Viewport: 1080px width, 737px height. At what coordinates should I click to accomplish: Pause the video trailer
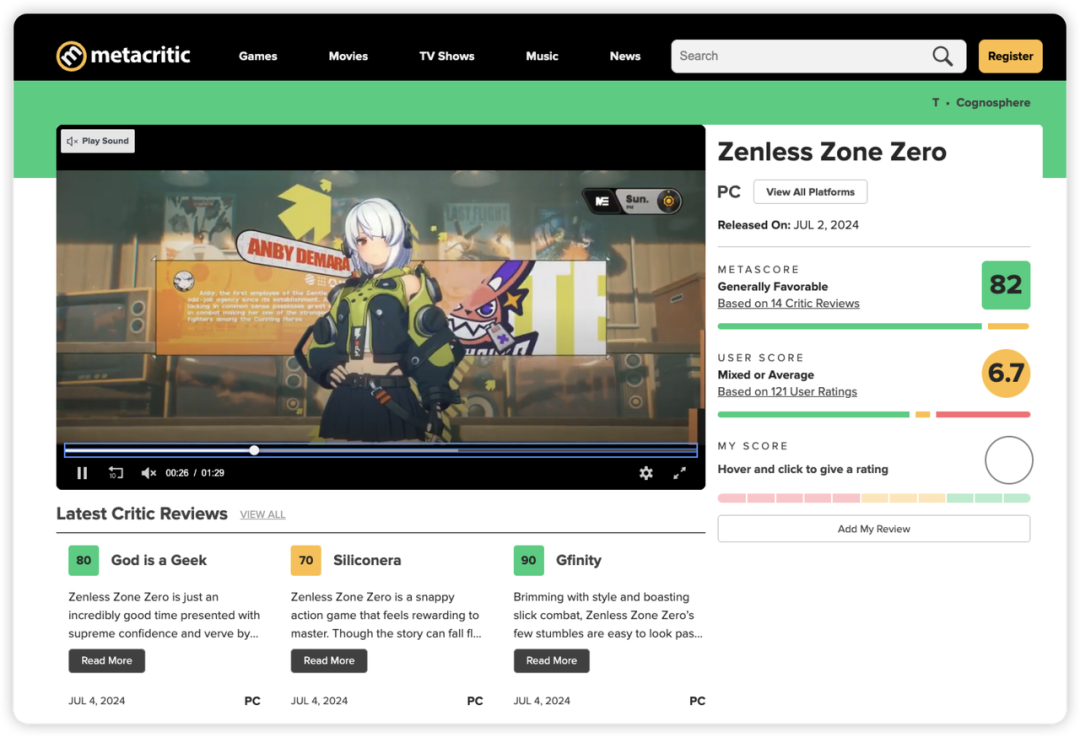click(x=82, y=473)
